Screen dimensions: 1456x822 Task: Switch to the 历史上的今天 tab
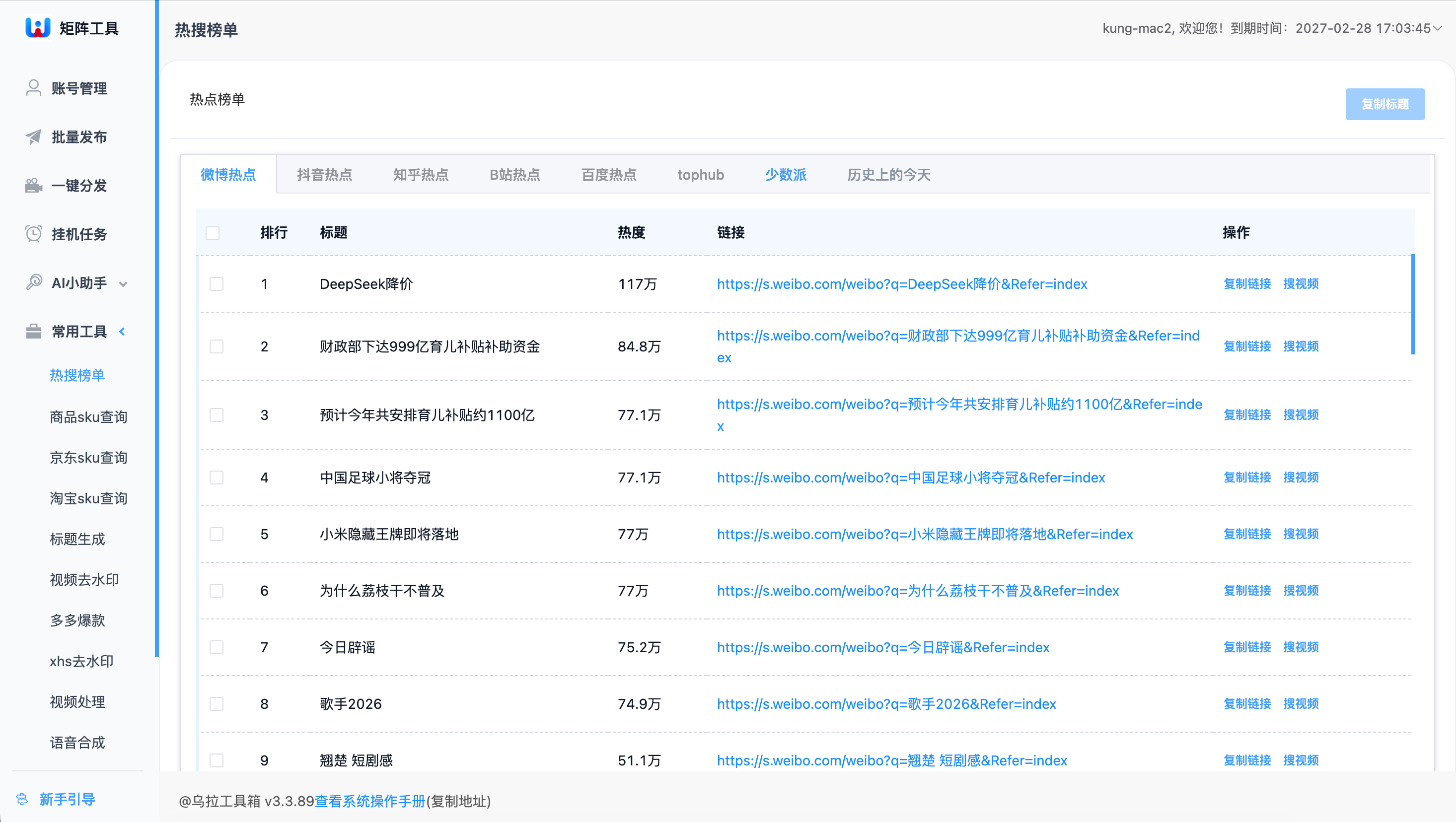(x=888, y=175)
